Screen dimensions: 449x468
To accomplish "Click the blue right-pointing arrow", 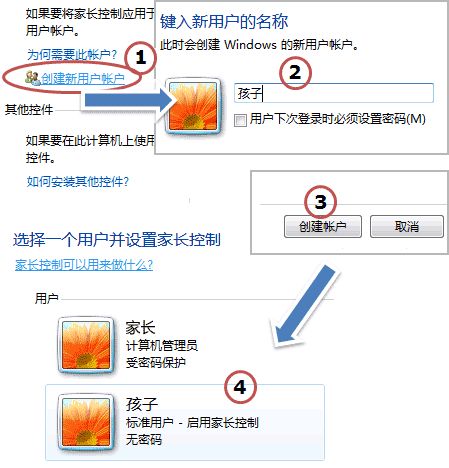I will coord(129,100).
